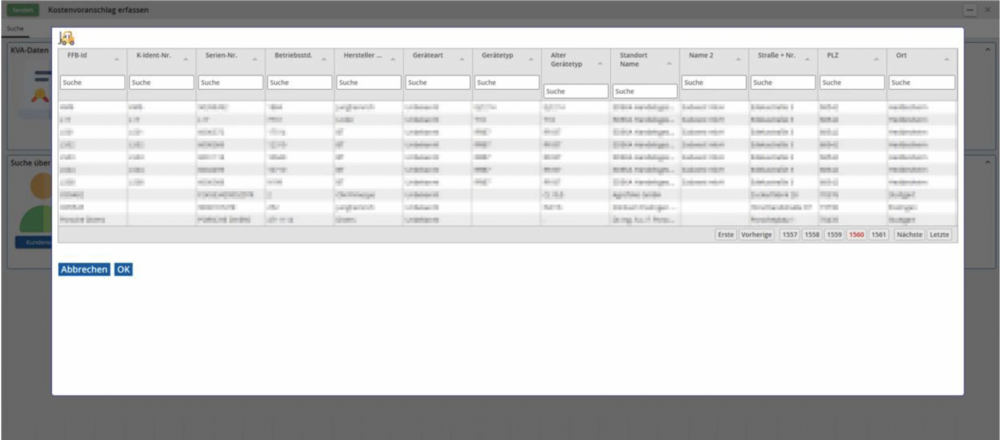This screenshot has width=1000, height=440.
Task: Sort by Hersteller column arrow
Action: [393, 59]
